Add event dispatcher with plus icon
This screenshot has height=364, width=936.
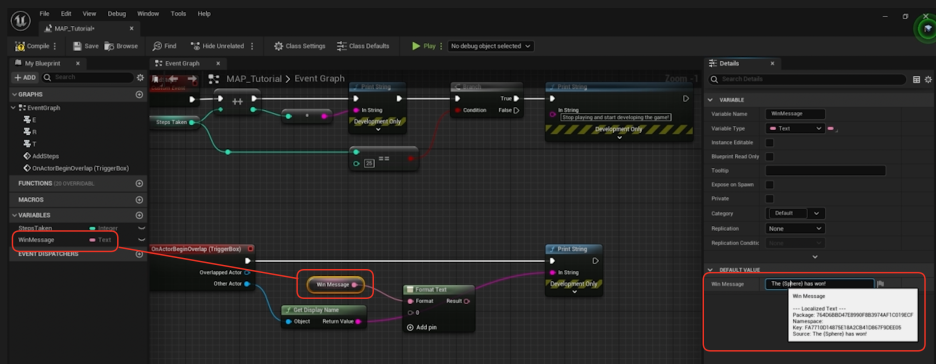coord(139,254)
